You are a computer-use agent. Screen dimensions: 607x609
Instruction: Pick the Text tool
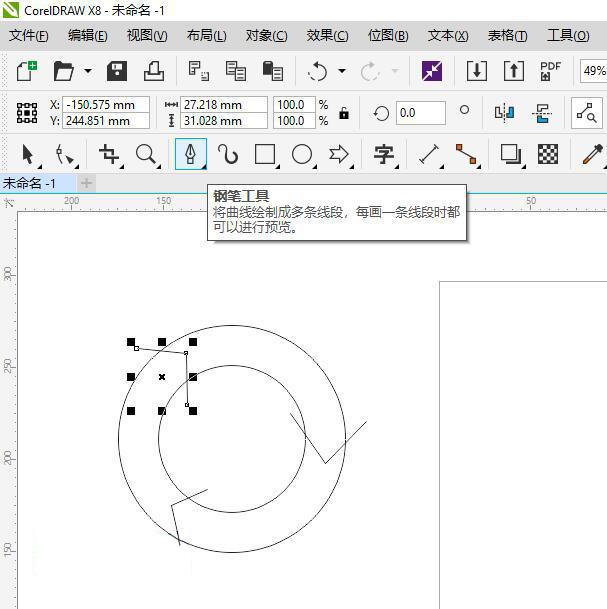pos(384,154)
